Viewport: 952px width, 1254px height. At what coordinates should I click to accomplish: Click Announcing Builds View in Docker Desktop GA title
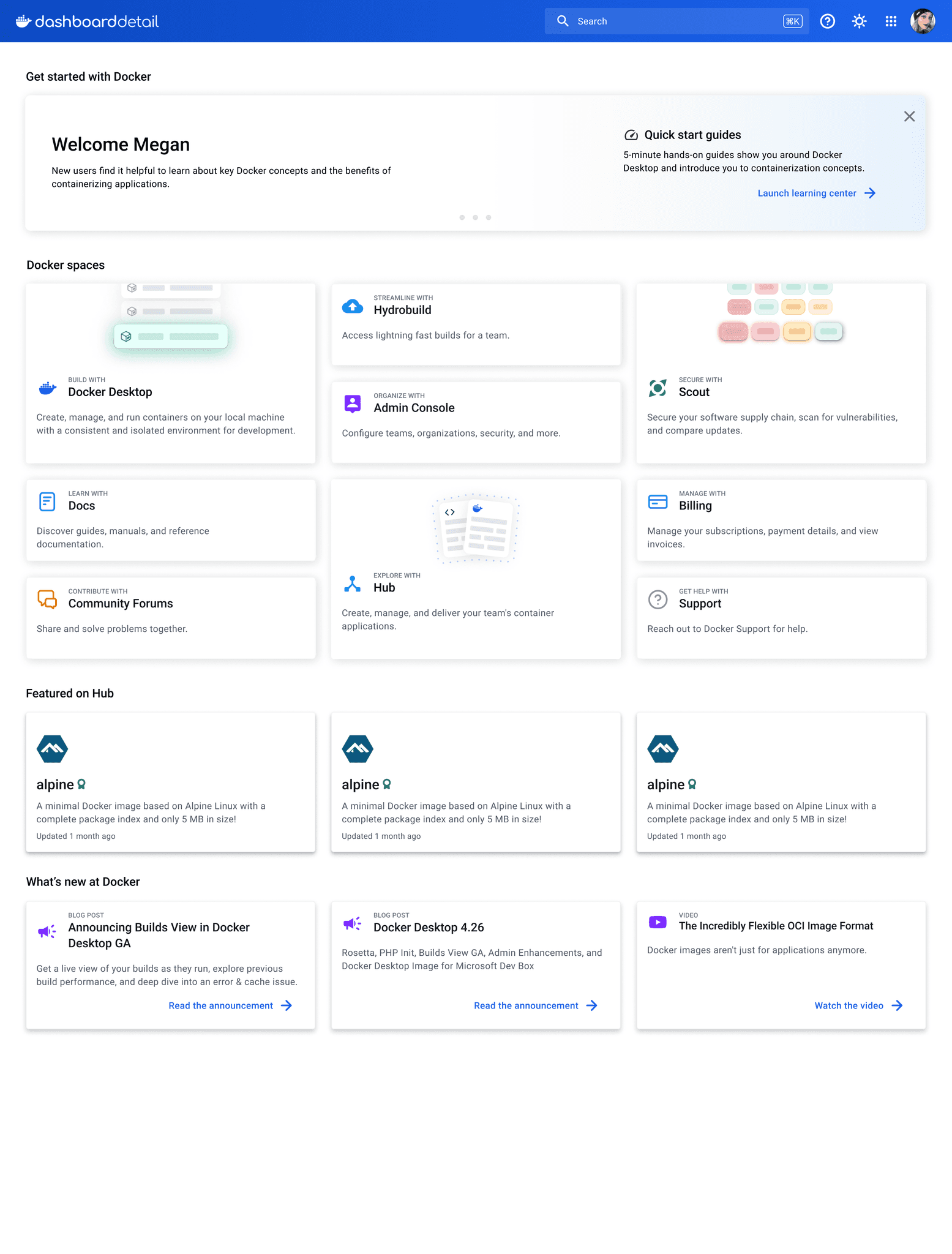coord(159,935)
